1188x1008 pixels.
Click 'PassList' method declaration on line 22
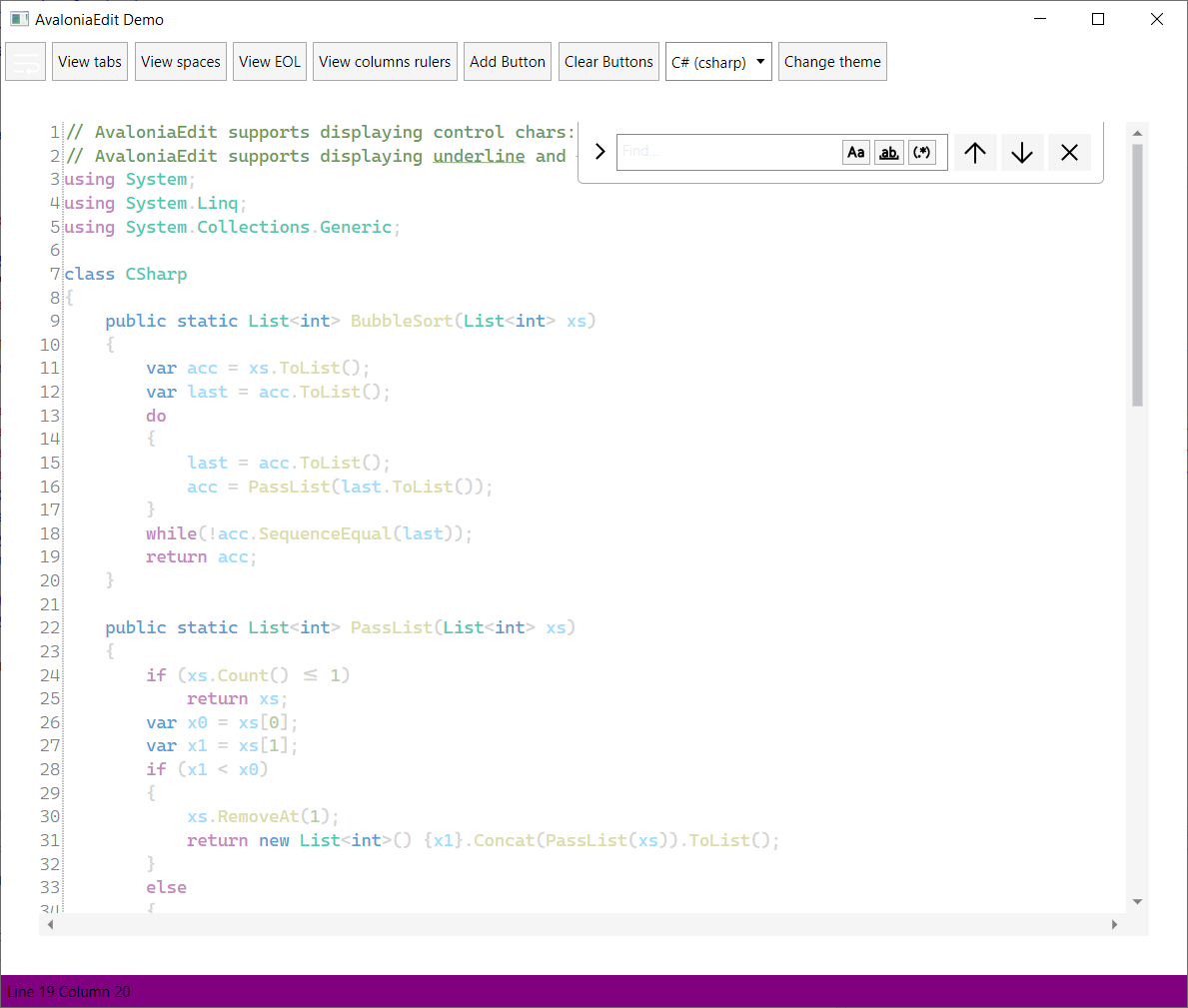pyautogui.click(x=392, y=627)
